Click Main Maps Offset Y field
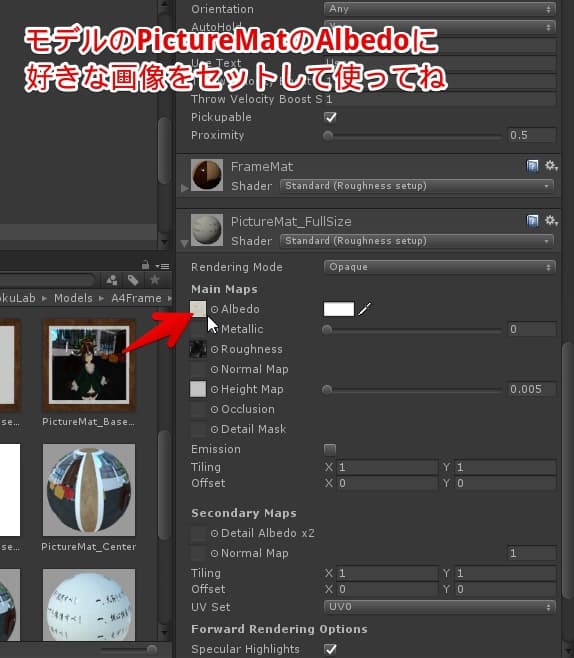Screen dimensions: 574x658 coord(505,483)
